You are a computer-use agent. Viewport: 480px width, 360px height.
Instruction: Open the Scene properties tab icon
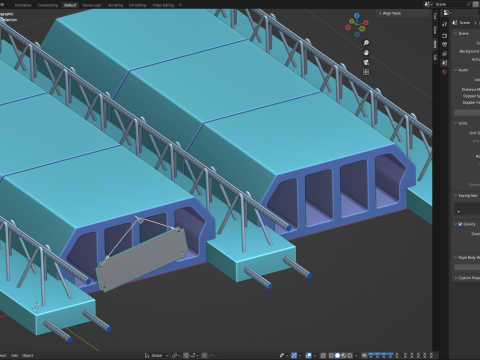[444, 63]
